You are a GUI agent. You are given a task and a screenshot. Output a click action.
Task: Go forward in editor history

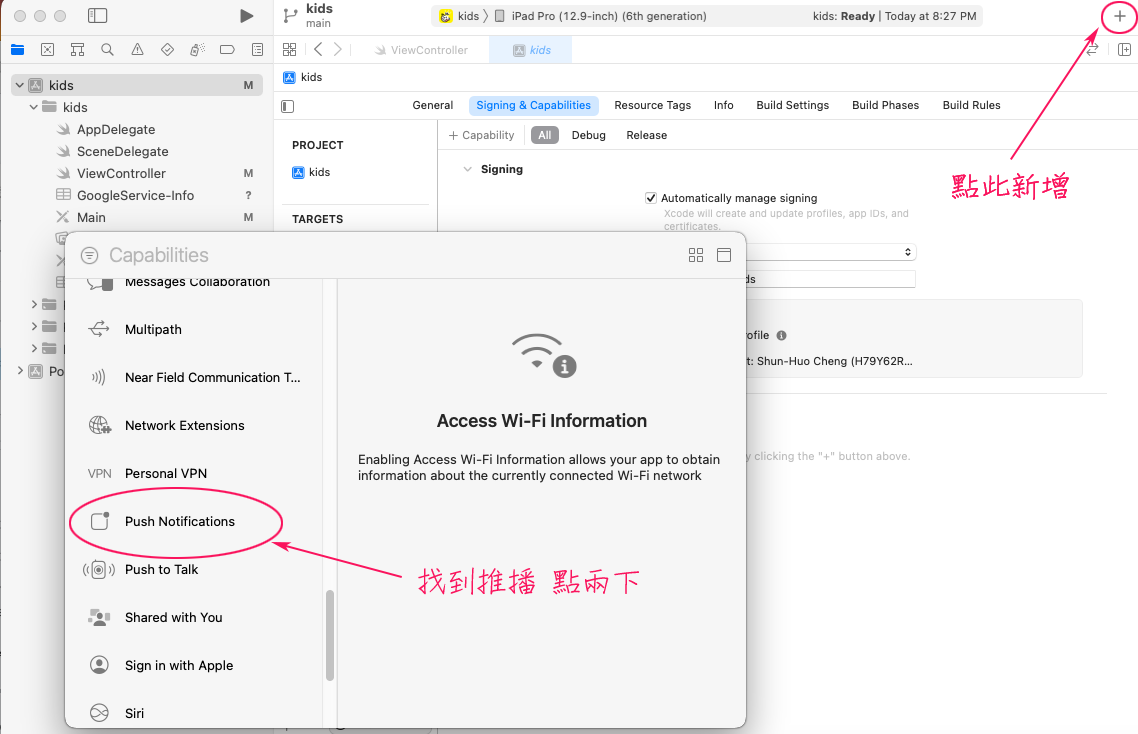337,49
